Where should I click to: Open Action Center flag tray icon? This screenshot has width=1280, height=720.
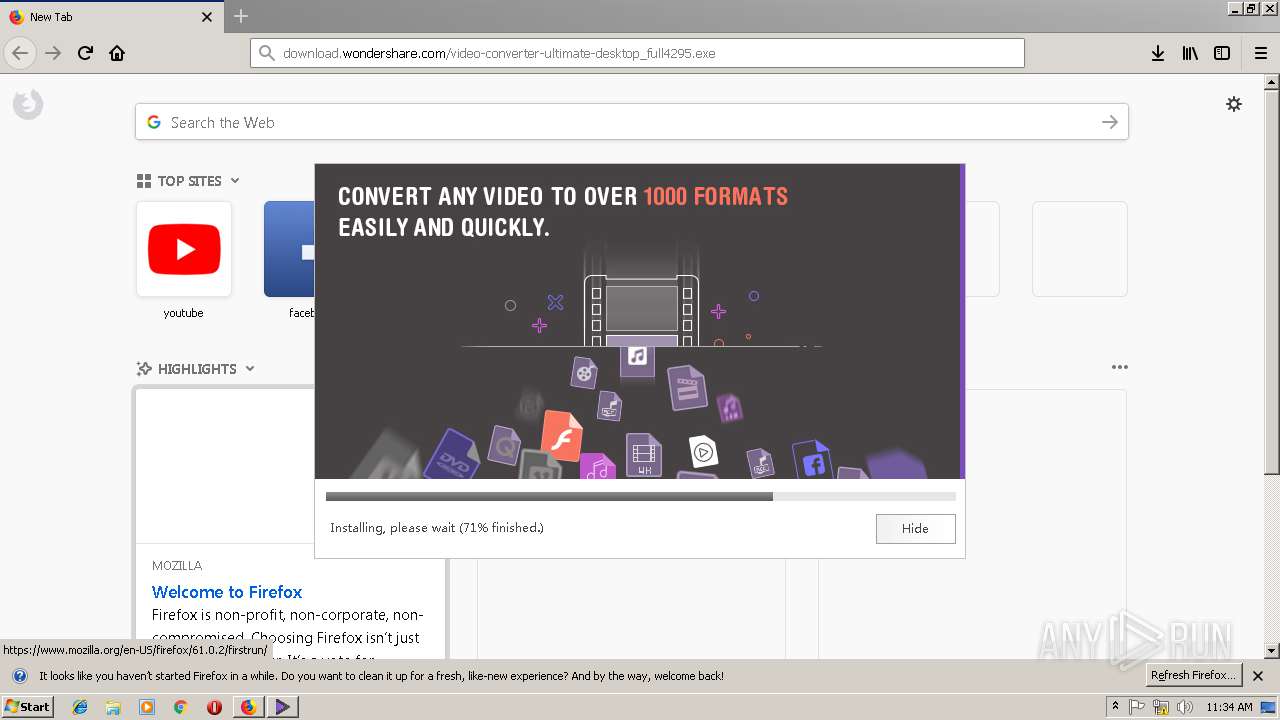(x=1137, y=707)
